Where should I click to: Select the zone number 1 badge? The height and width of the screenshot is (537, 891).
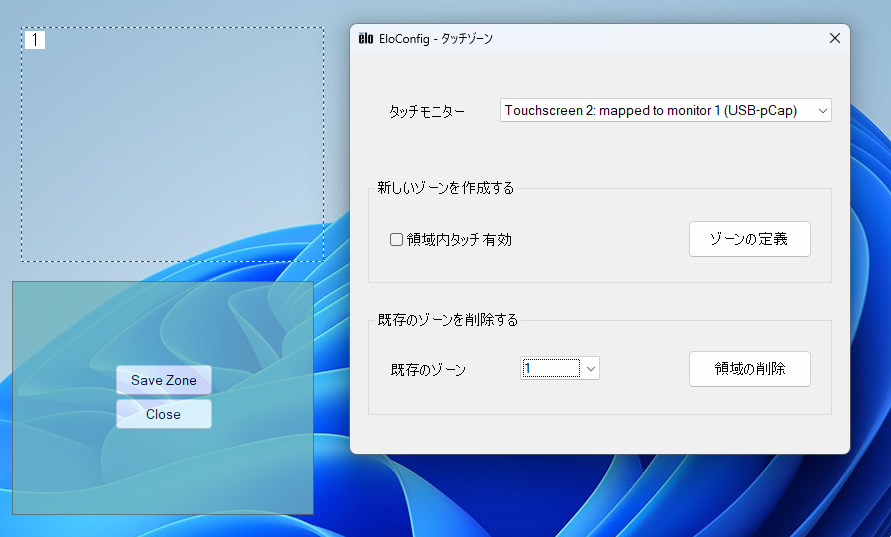tap(35, 40)
